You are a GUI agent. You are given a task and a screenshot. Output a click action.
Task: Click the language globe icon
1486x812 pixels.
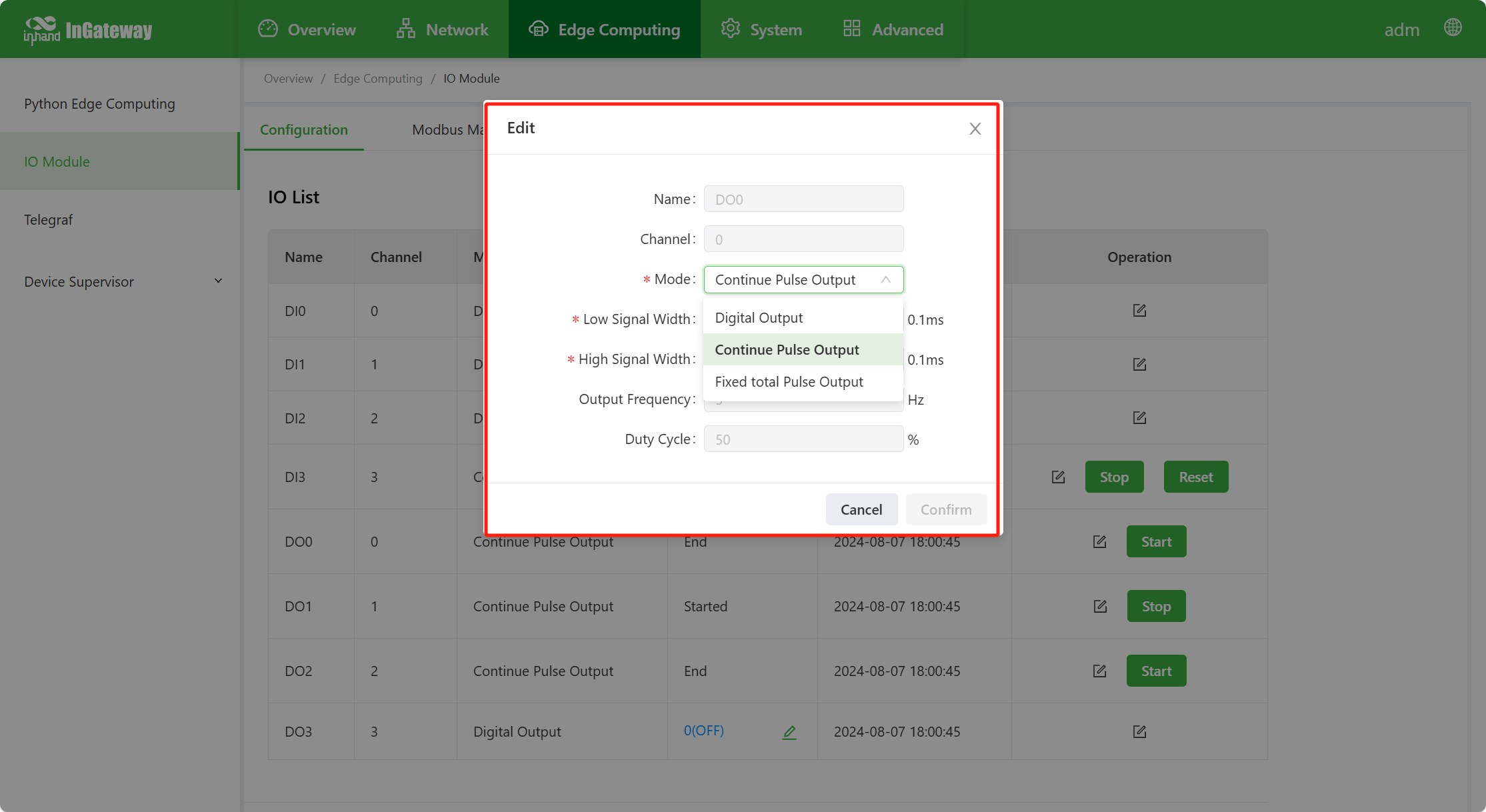[x=1453, y=28]
